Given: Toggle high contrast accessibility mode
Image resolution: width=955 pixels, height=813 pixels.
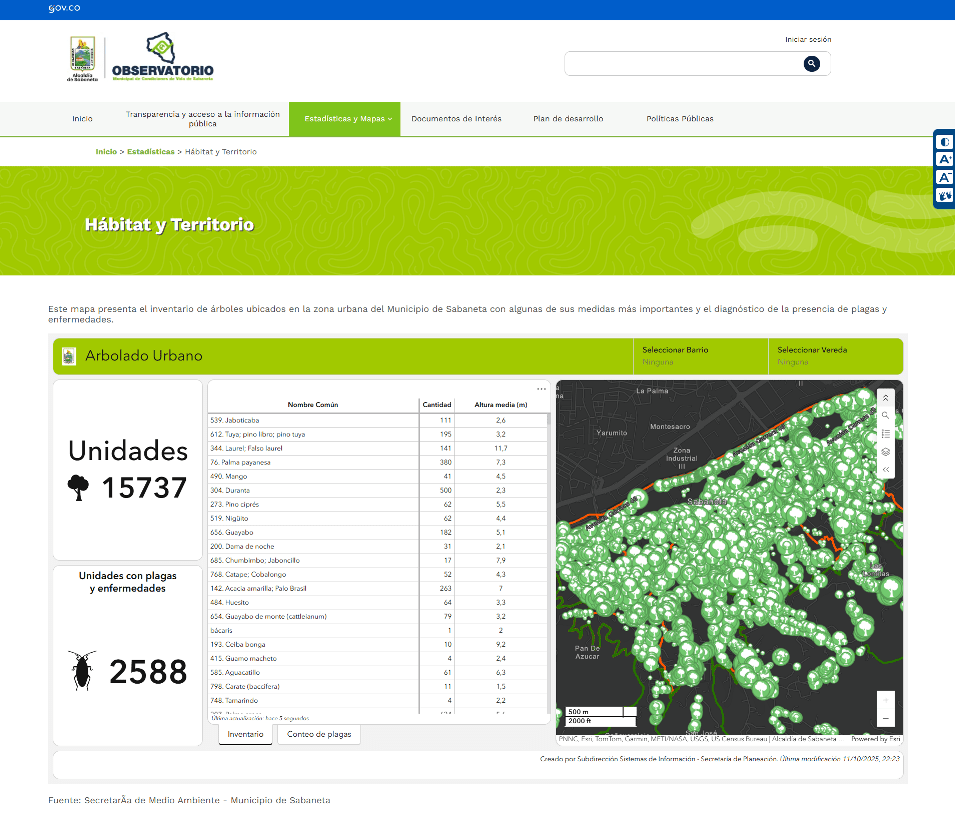Looking at the screenshot, I should pyautogui.click(x=945, y=142).
